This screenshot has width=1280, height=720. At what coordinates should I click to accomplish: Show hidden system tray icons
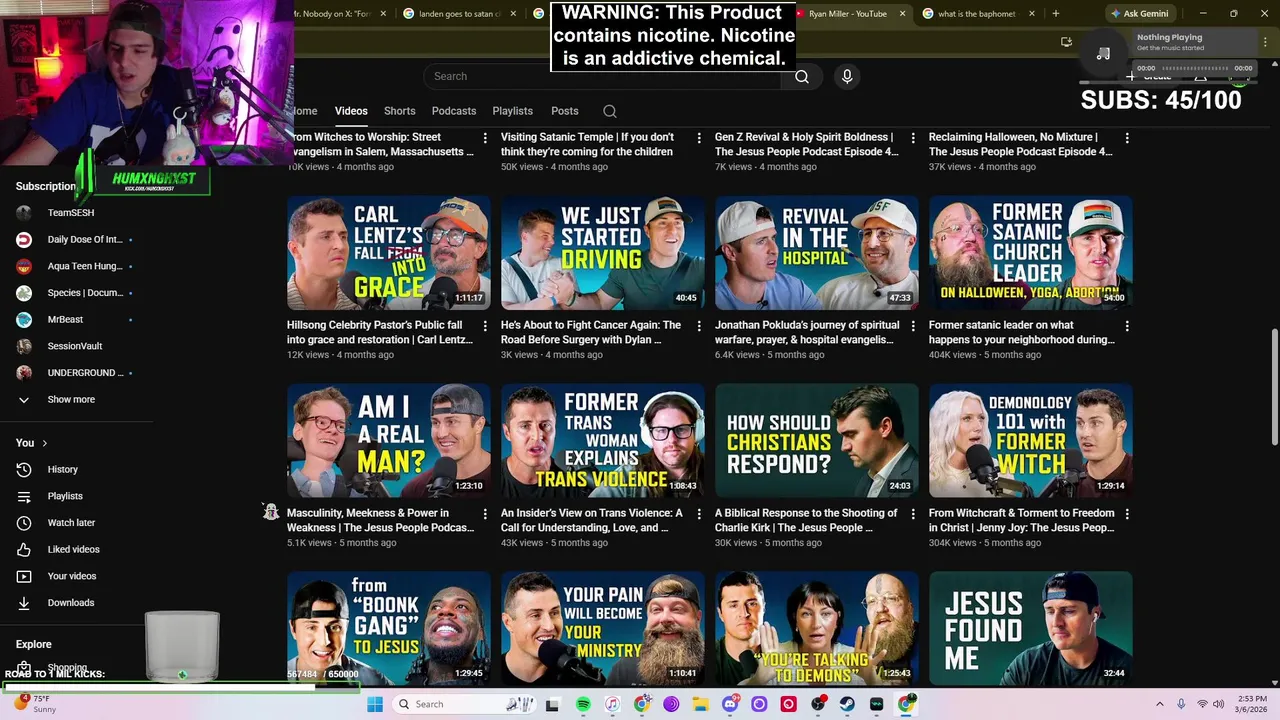click(x=1162, y=704)
